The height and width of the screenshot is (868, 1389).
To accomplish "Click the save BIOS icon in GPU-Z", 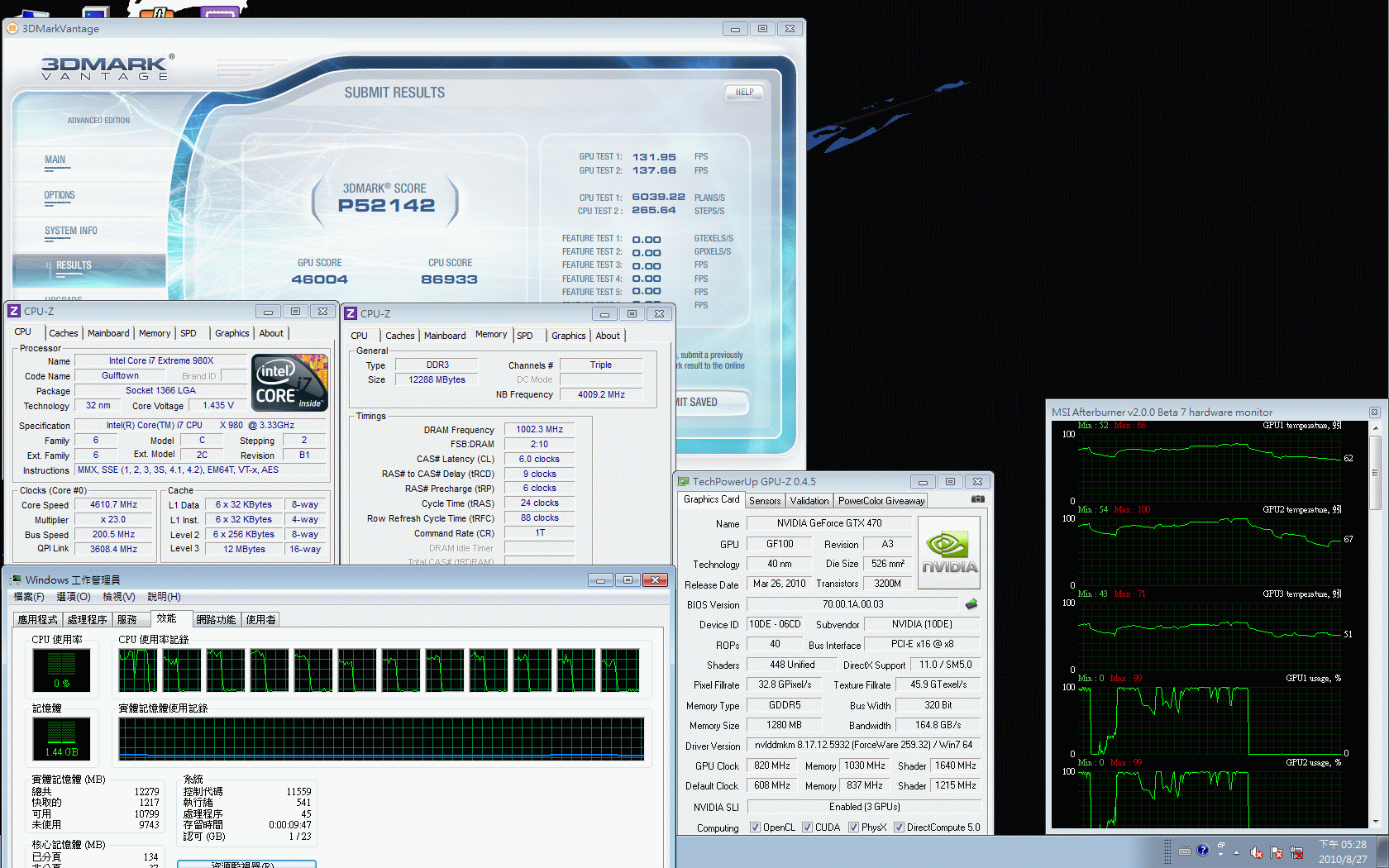I will (971, 604).
